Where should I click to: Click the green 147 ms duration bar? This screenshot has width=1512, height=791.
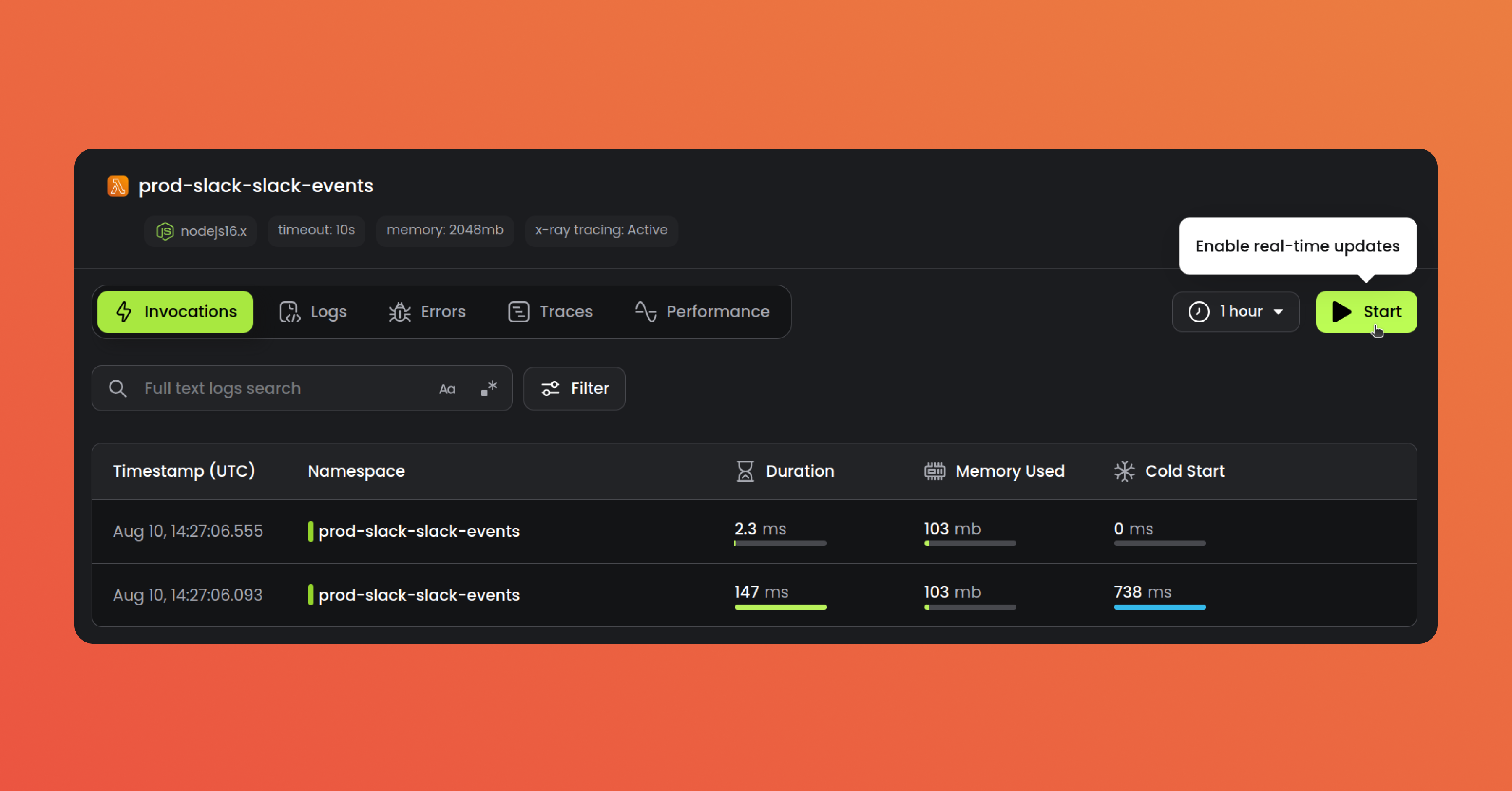(x=780, y=608)
